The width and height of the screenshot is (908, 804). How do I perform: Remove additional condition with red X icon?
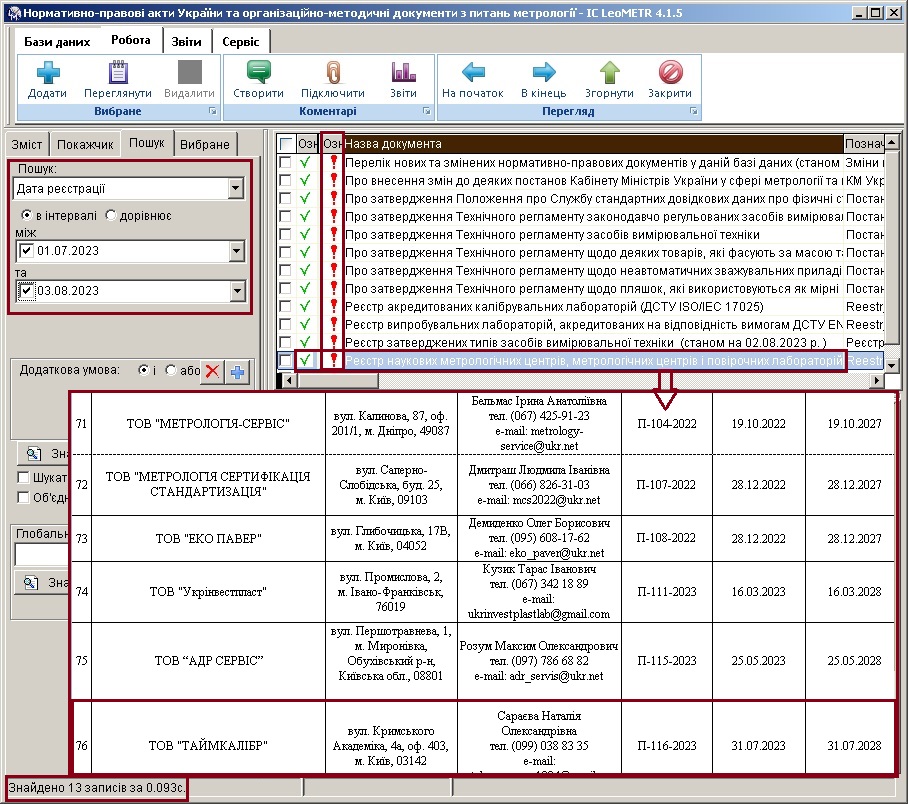[213, 371]
